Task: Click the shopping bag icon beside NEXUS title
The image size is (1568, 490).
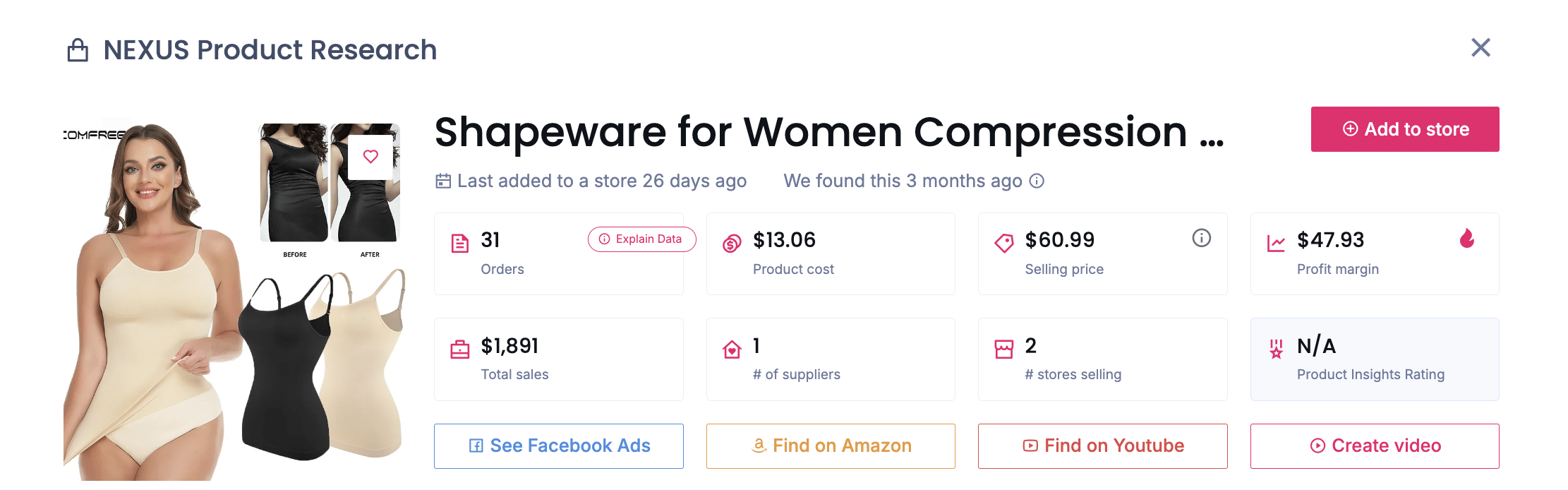Action: point(78,50)
